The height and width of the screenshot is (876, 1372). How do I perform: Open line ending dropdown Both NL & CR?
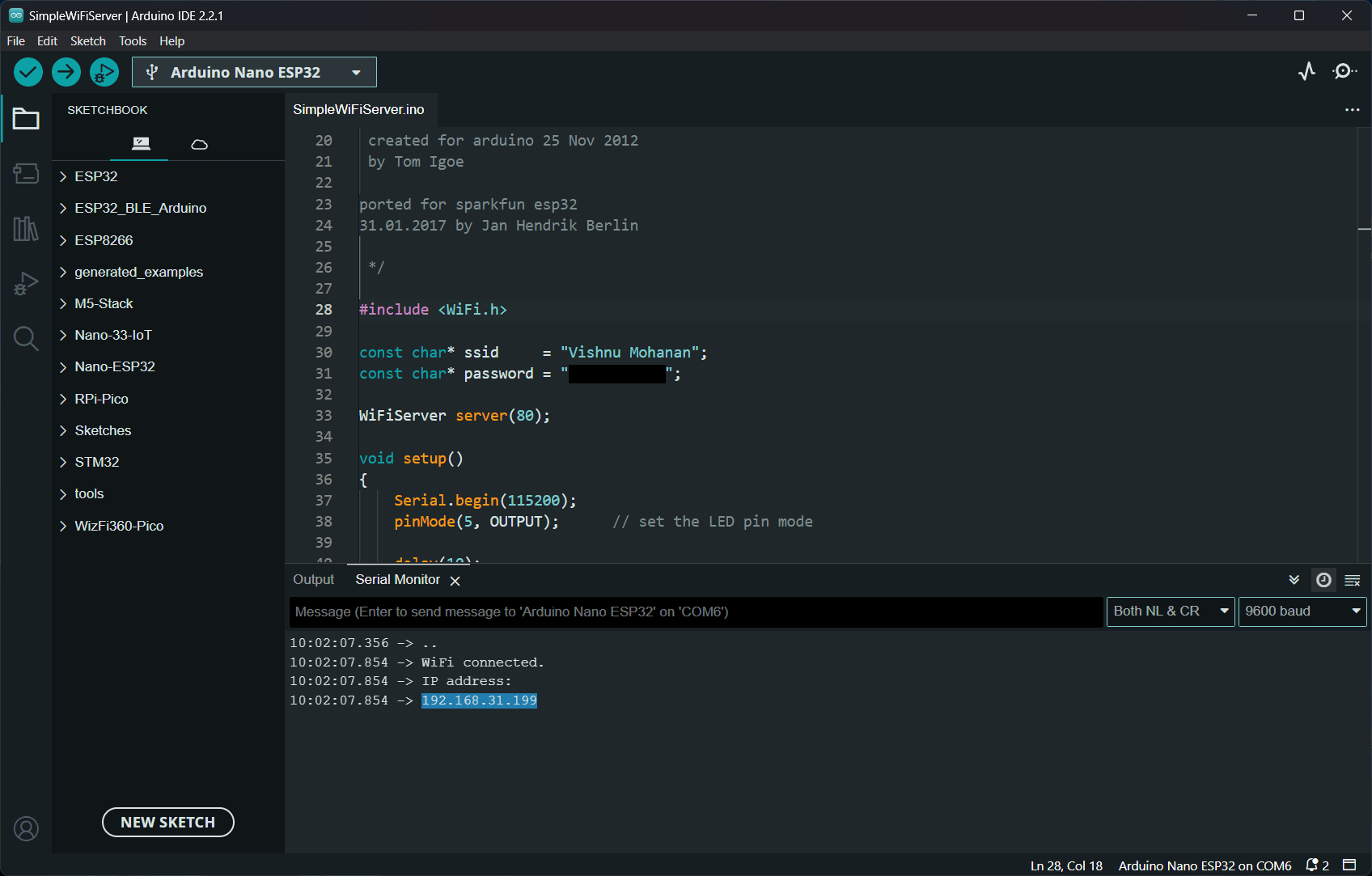pyautogui.click(x=1171, y=612)
